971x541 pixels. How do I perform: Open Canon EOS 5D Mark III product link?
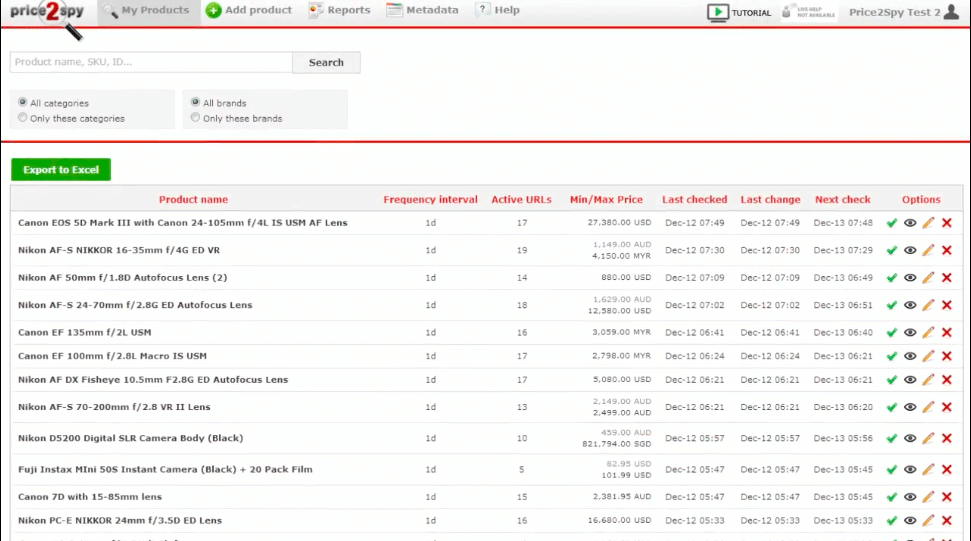coord(183,223)
